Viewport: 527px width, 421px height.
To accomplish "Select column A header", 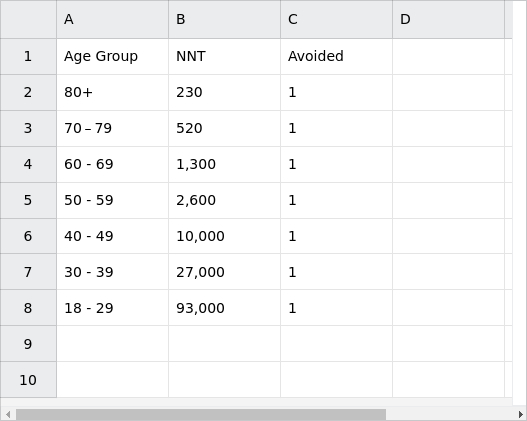I will [x=113, y=19].
